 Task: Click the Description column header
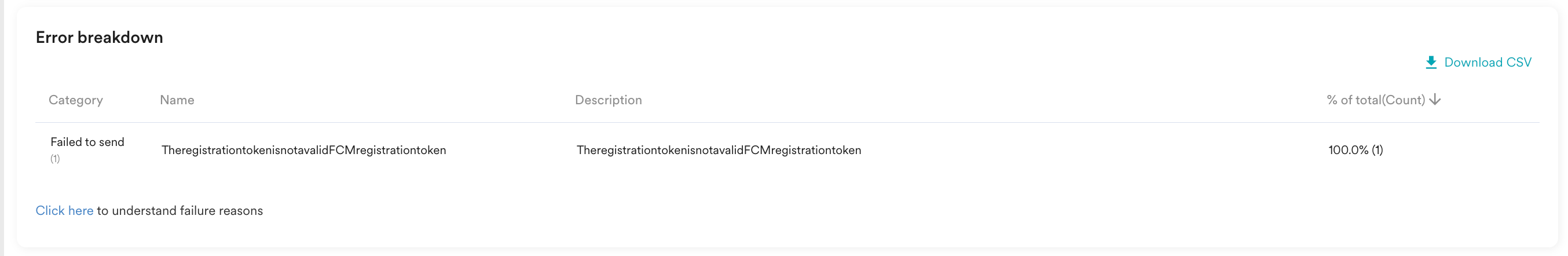click(x=608, y=100)
